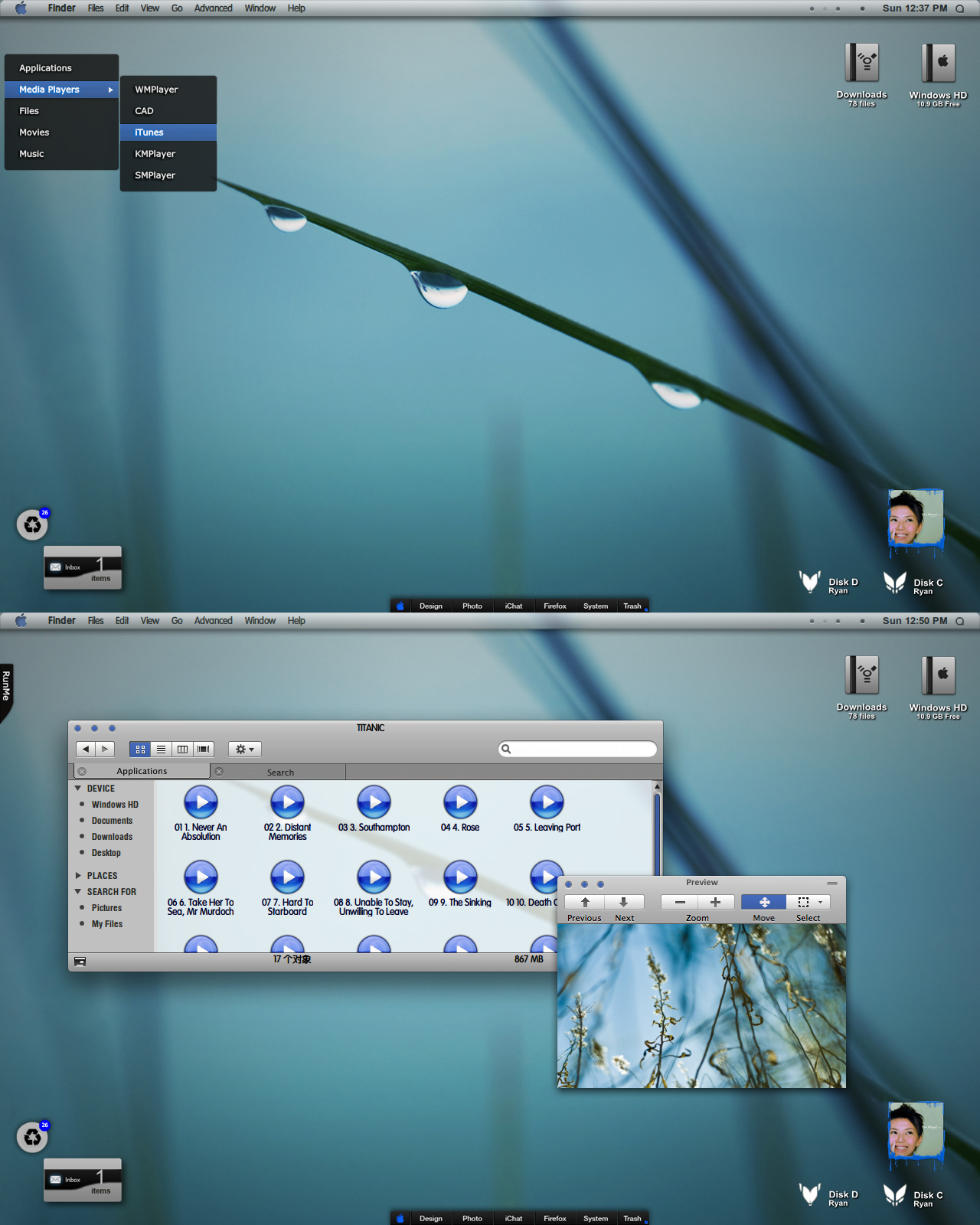Zoom in with the plus button in Preview
Image resolution: width=980 pixels, height=1225 pixels.
click(x=716, y=902)
